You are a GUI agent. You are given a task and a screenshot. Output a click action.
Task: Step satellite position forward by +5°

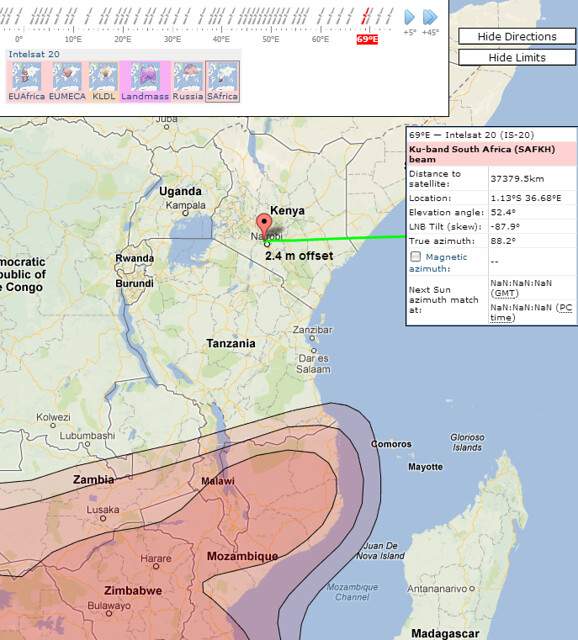click(x=409, y=18)
